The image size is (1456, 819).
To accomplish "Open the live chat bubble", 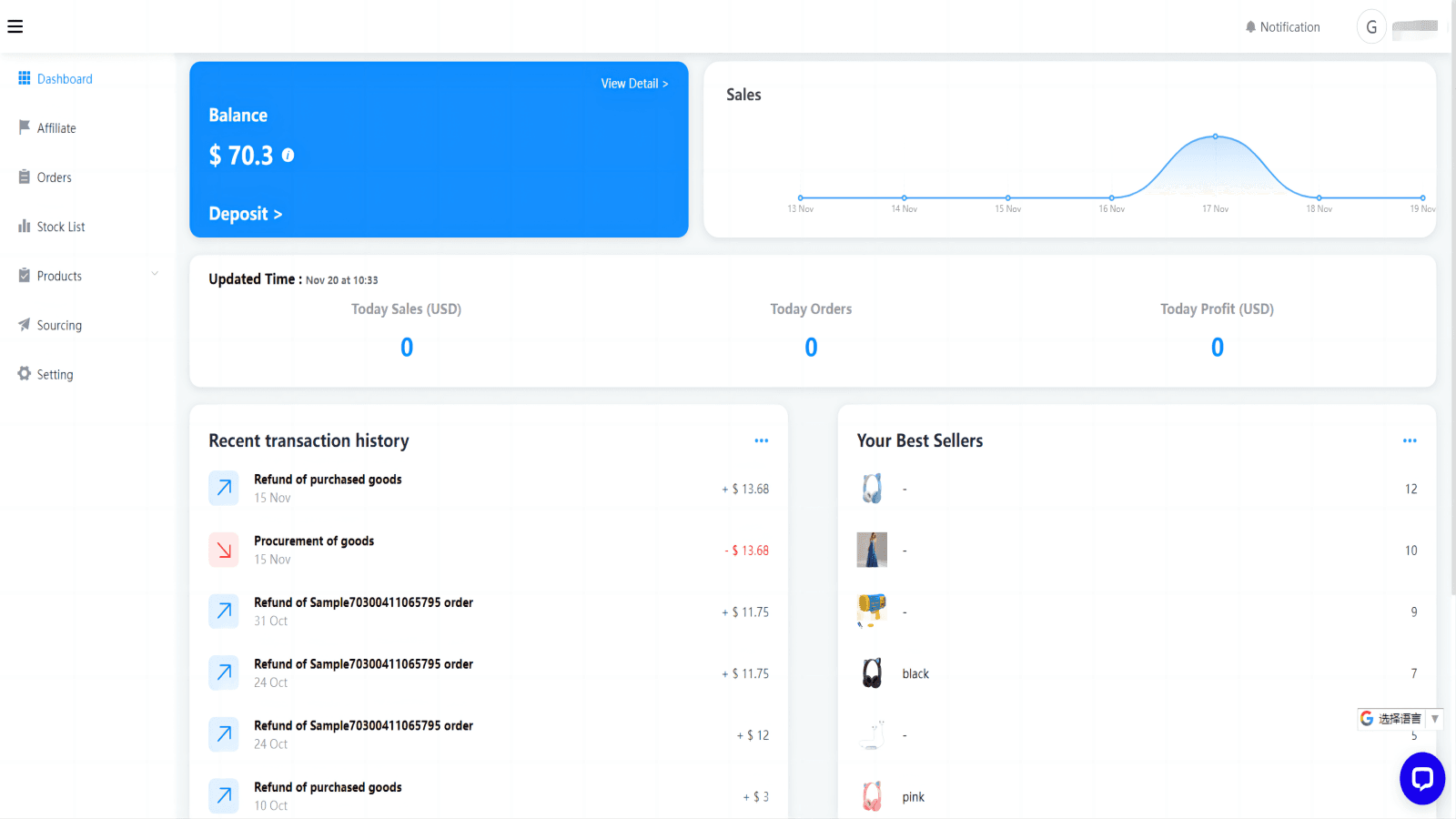I will [1421, 779].
